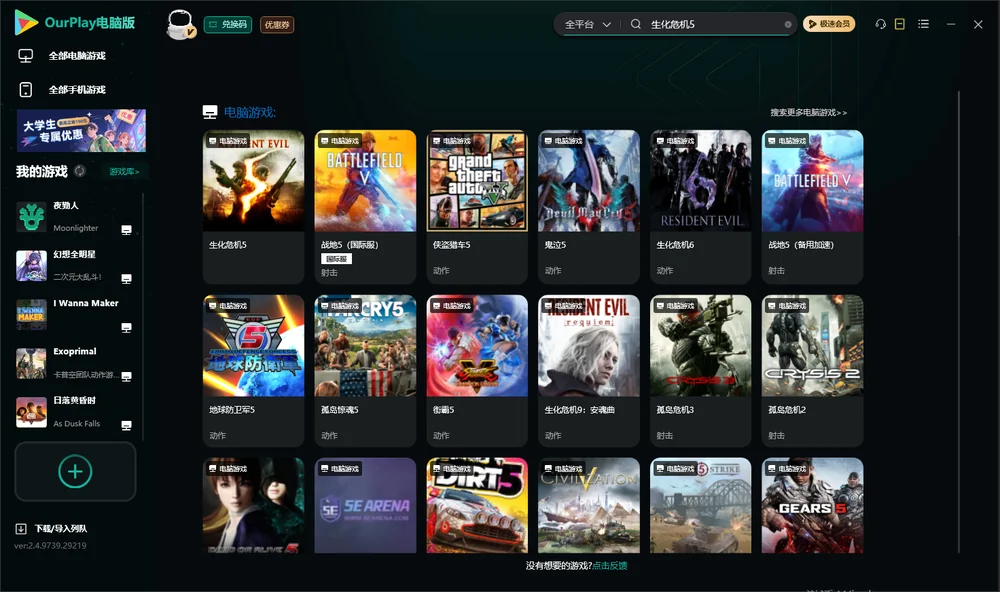Click the 优惠券 coupon button
Viewport: 1000px width, 592px height.
click(x=277, y=24)
